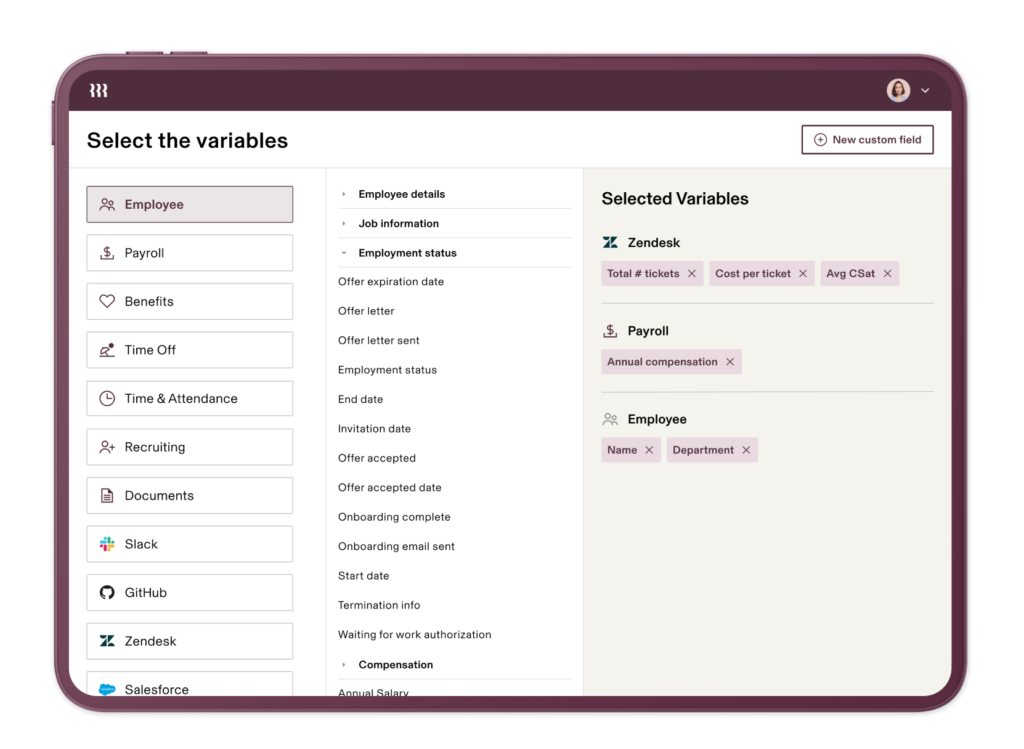
Task: Click the Time & Attendance clock icon
Action: [107, 399]
